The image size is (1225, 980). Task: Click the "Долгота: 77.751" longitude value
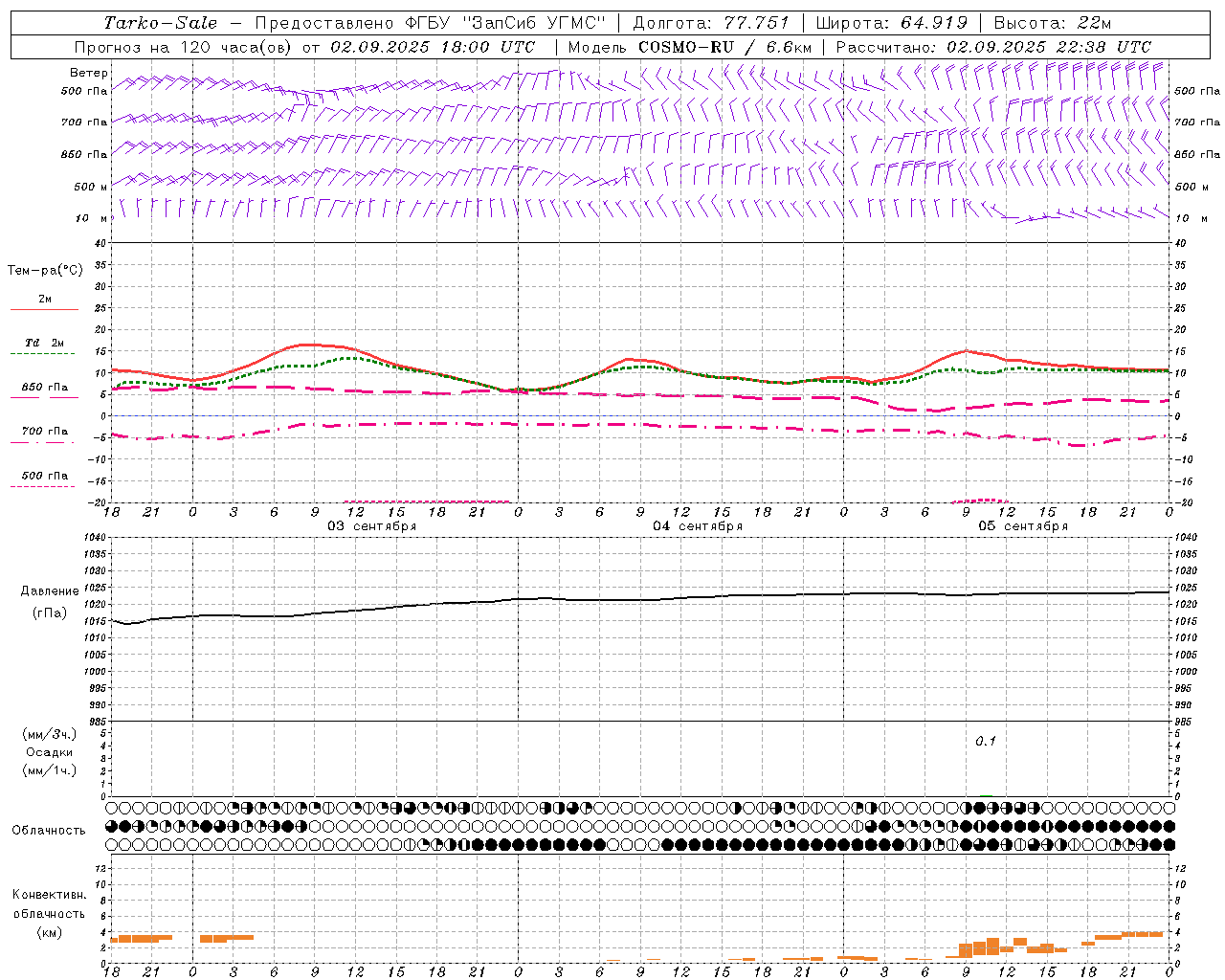click(x=711, y=23)
